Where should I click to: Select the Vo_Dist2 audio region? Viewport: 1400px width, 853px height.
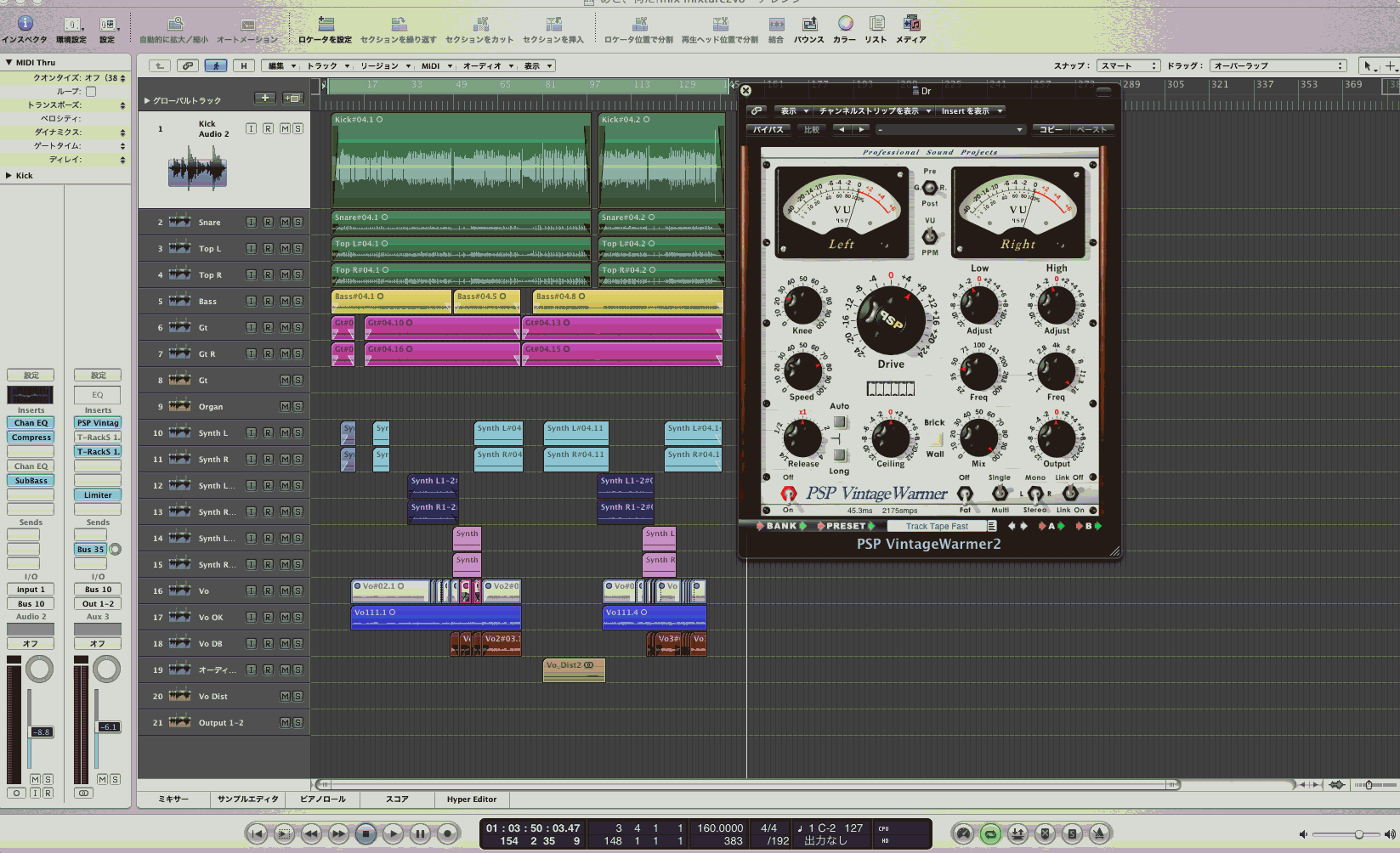point(574,670)
